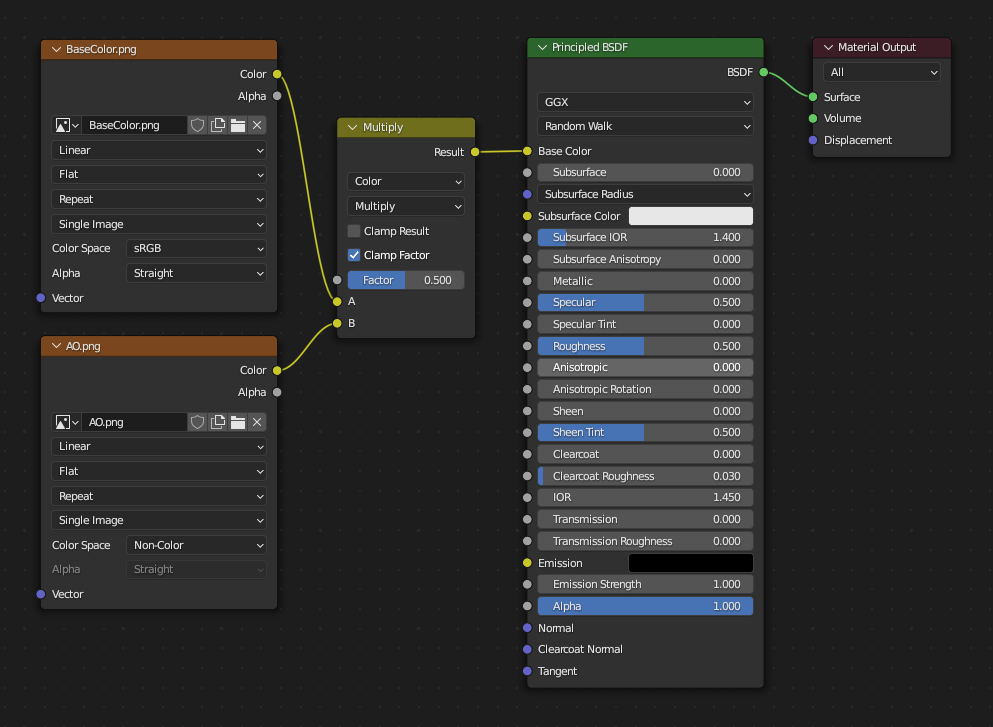Disable Clamp Factor checkbox
Image resolution: width=993 pixels, height=727 pixels.
click(x=354, y=255)
